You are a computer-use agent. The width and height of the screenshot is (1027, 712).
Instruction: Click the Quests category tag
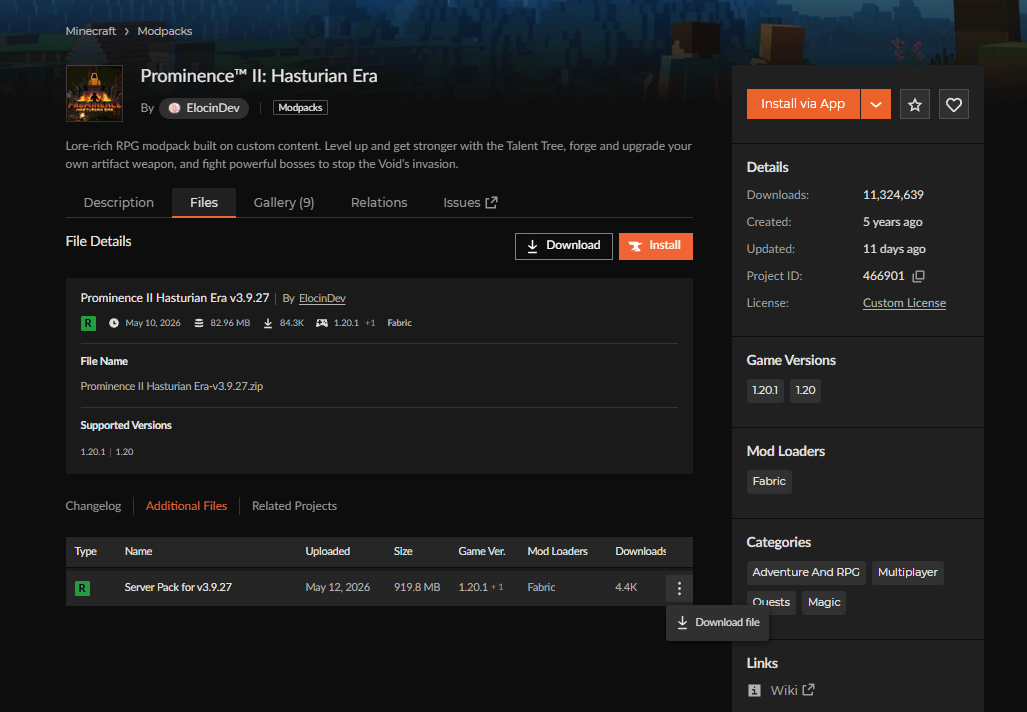771,603
